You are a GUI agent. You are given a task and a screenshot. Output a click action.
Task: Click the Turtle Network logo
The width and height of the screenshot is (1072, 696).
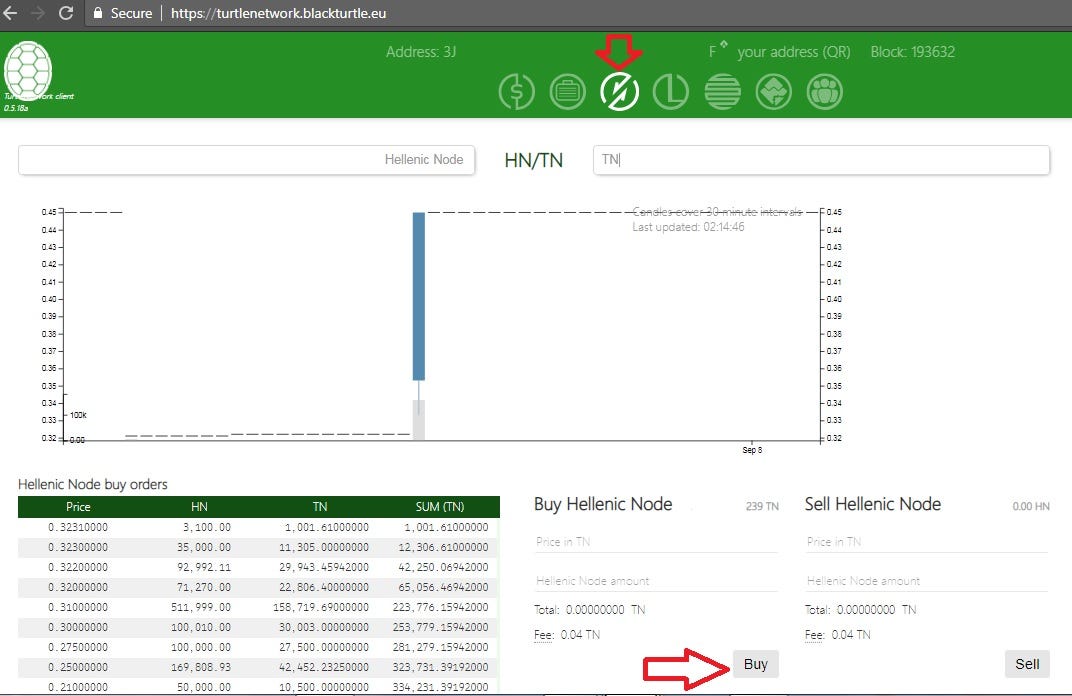coord(28,70)
